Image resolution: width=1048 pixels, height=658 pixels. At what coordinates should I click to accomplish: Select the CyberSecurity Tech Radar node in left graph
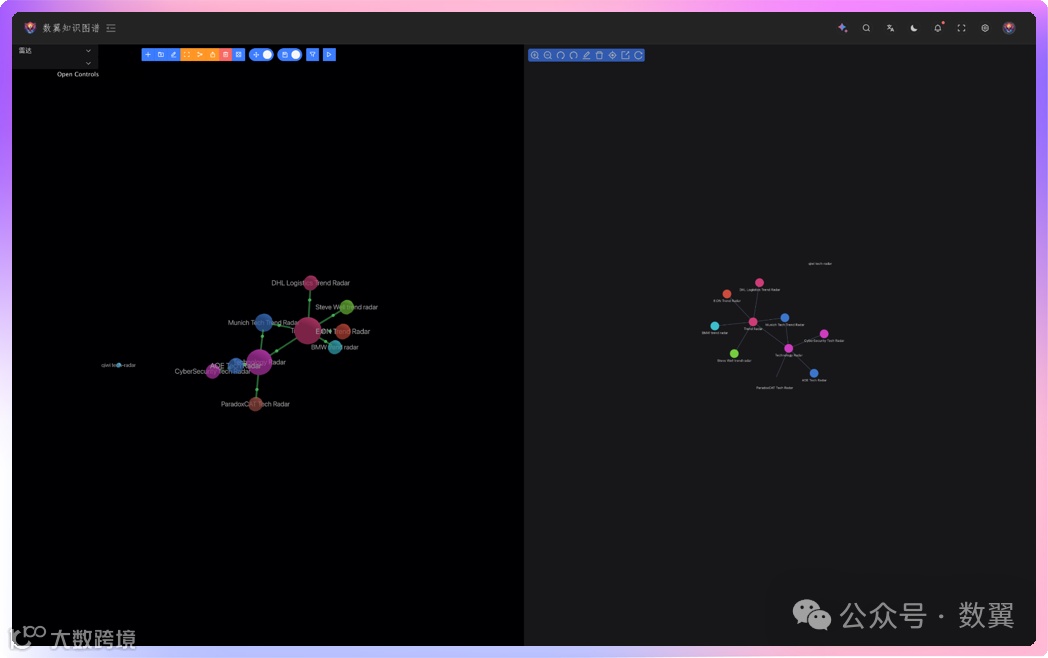[213, 371]
